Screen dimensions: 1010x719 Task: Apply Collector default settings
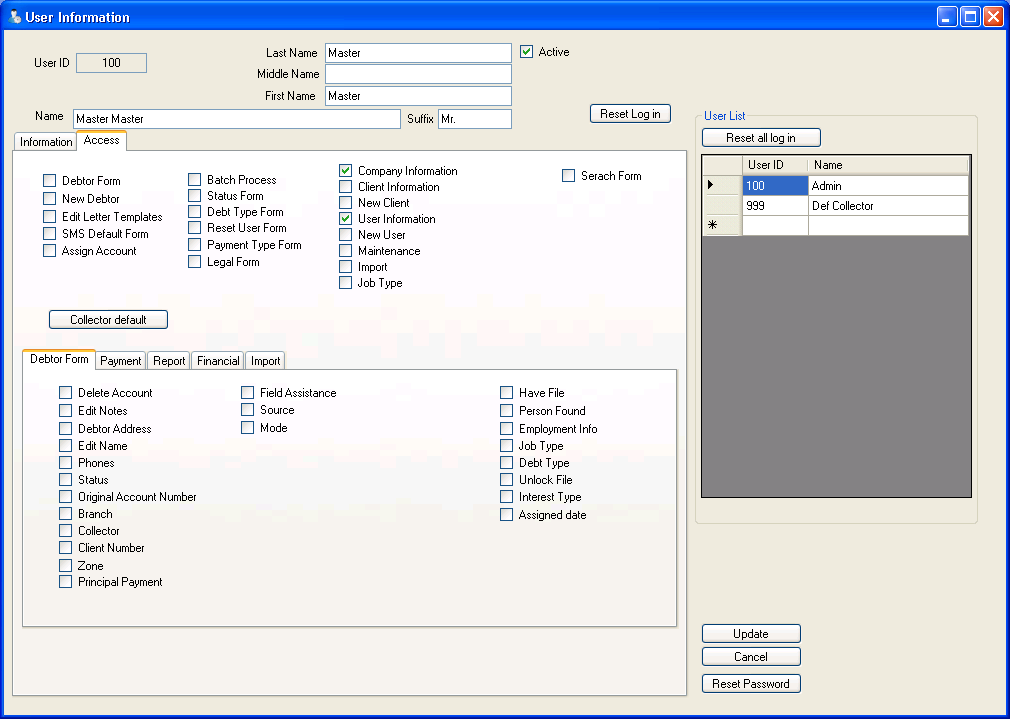[x=108, y=320]
